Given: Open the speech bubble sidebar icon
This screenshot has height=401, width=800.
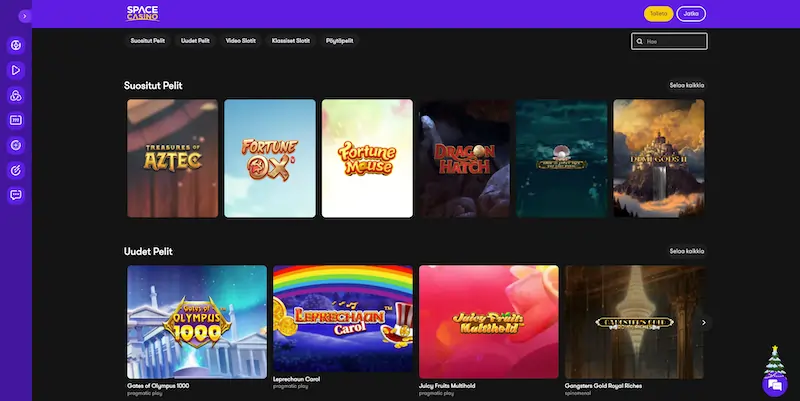Looking at the screenshot, I should (x=16, y=195).
